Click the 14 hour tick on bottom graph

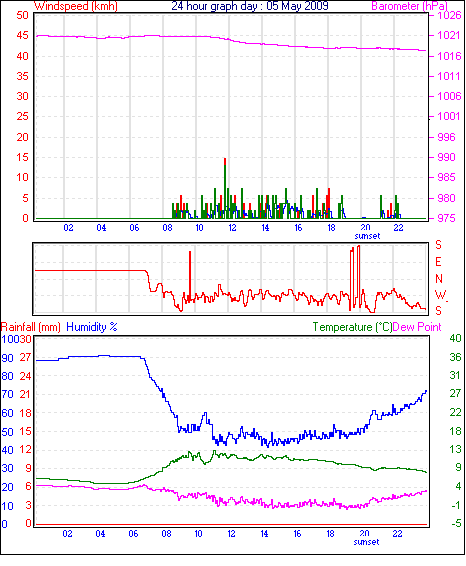pos(264,534)
